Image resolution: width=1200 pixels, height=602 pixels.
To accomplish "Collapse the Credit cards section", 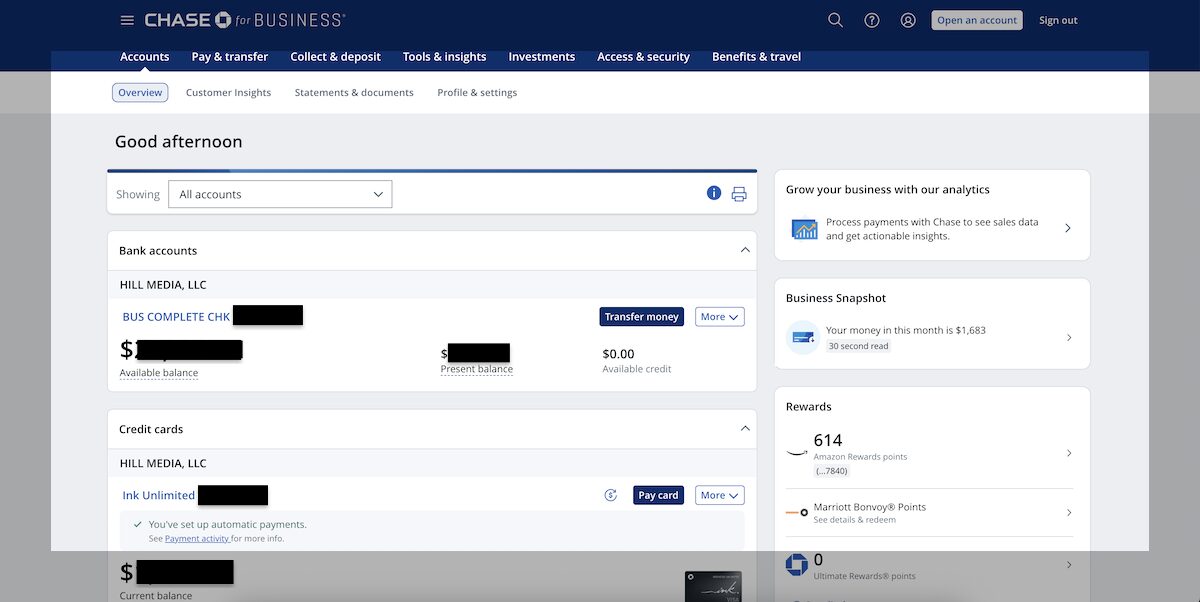I will click(x=745, y=428).
